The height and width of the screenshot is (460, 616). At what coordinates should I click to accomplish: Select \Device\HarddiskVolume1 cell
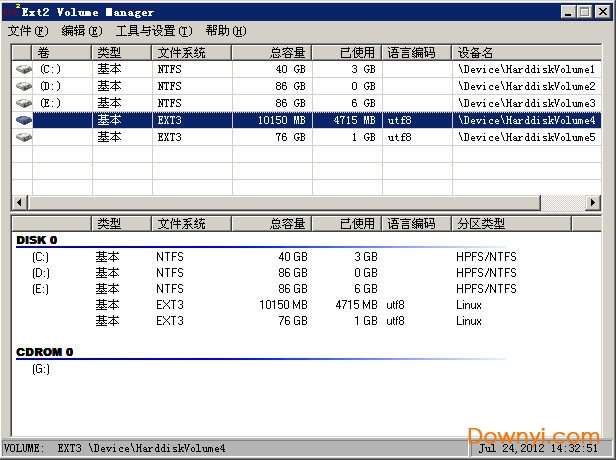[x=526, y=70]
